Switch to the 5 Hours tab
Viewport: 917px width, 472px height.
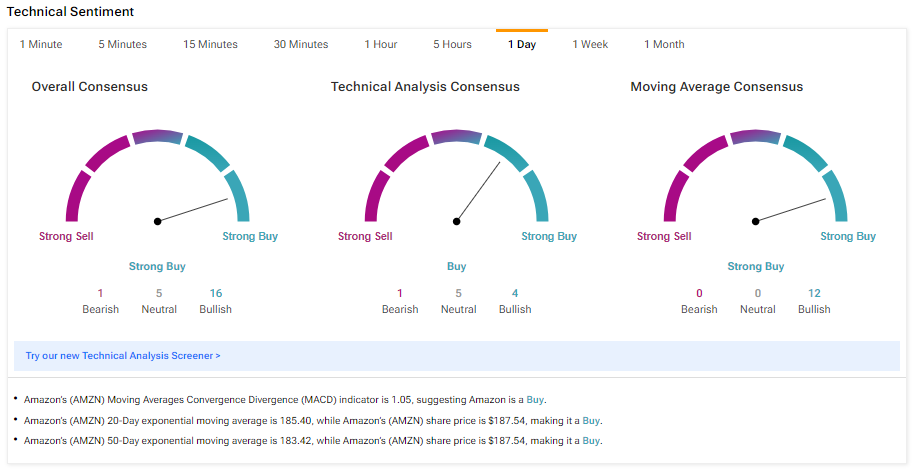452,44
